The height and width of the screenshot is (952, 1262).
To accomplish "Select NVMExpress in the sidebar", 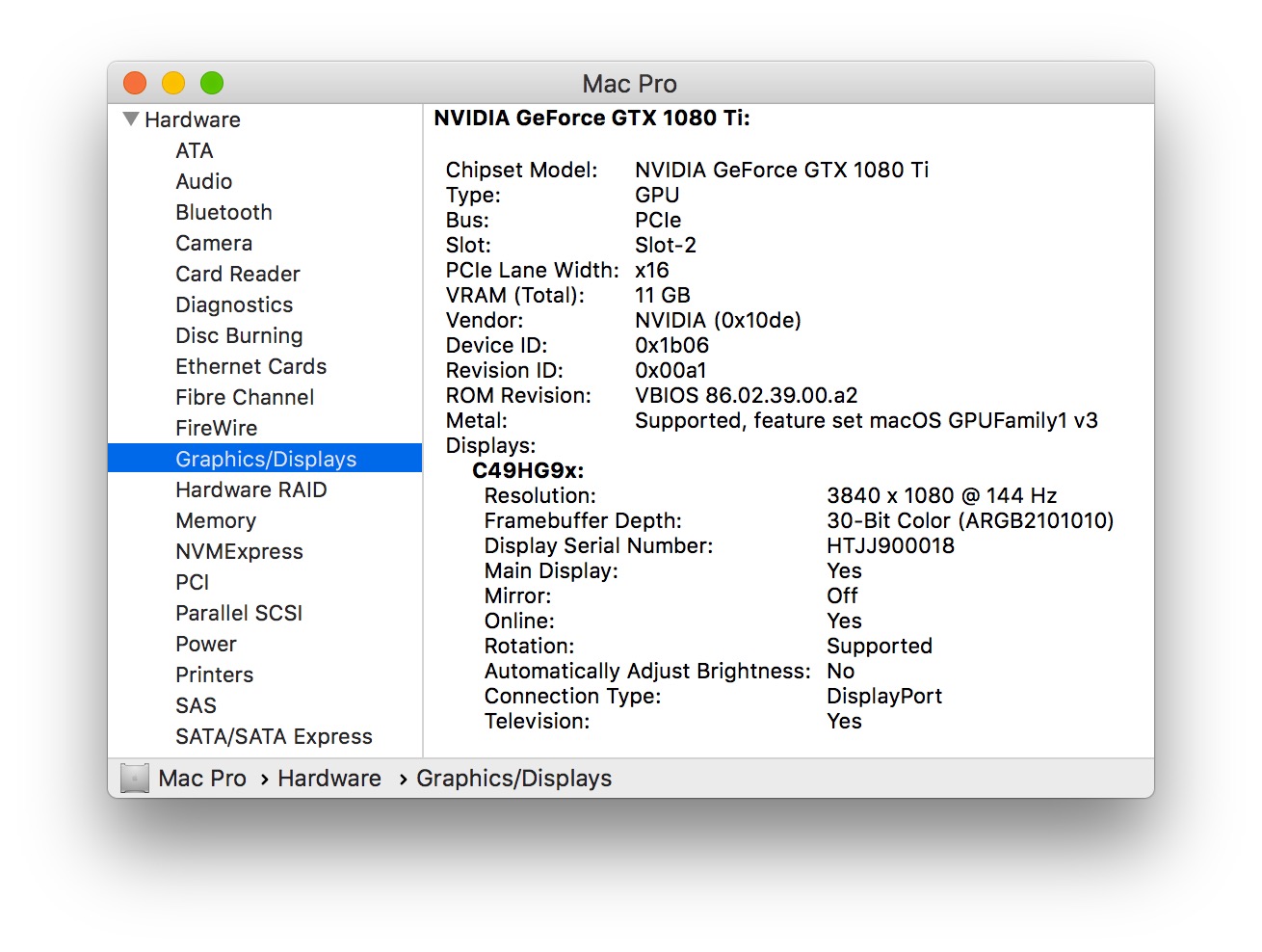I will click(x=240, y=552).
